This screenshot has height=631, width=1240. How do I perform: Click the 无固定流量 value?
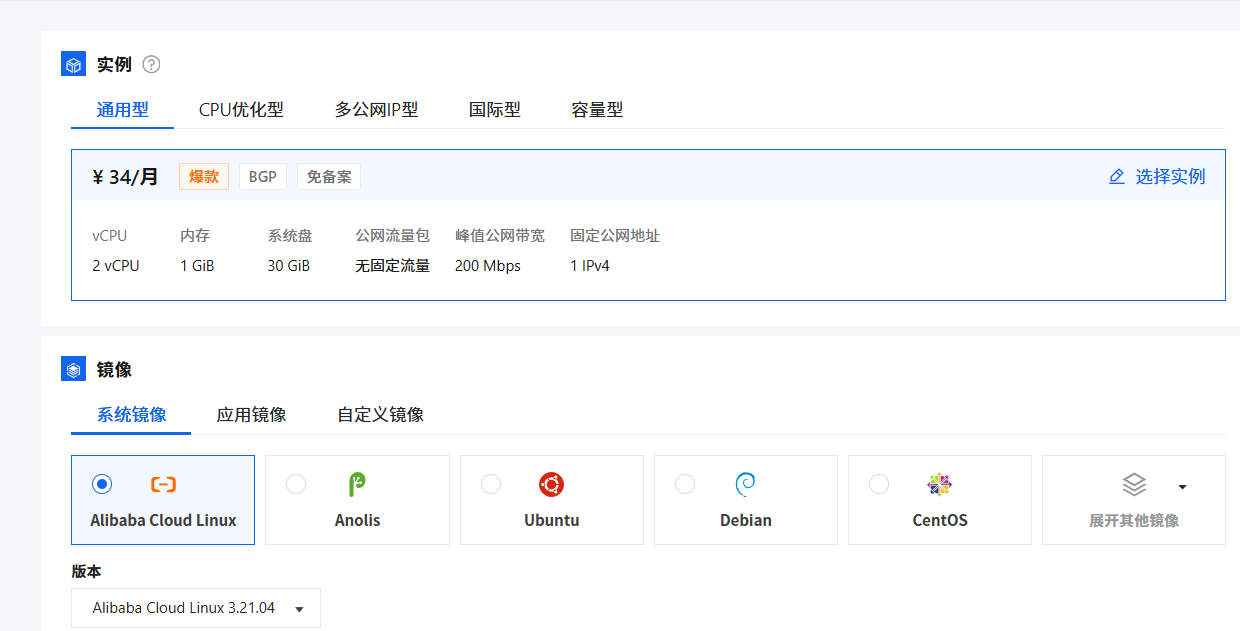pos(392,266)
